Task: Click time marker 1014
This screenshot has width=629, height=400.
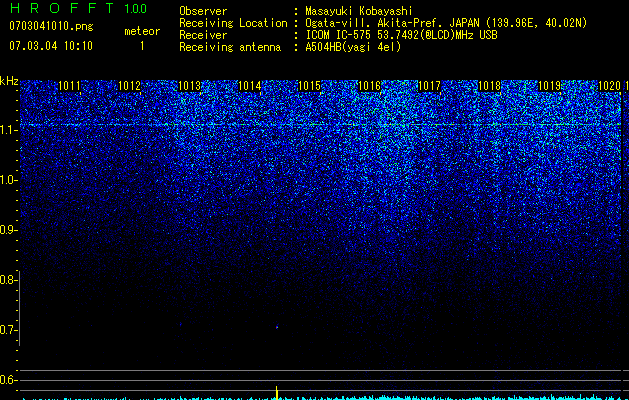Action: coord(249,86)
